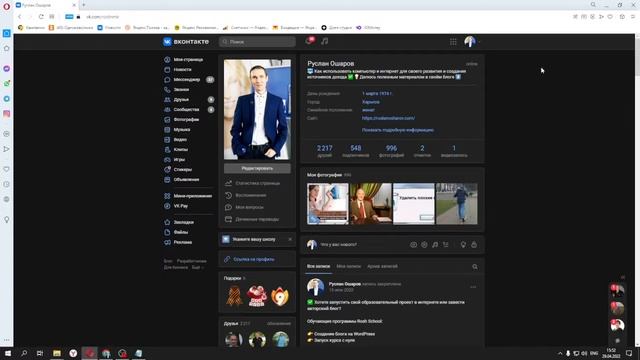
Task: Attach a photo using camera icon in post box
Action: click(x=413, y=244)
